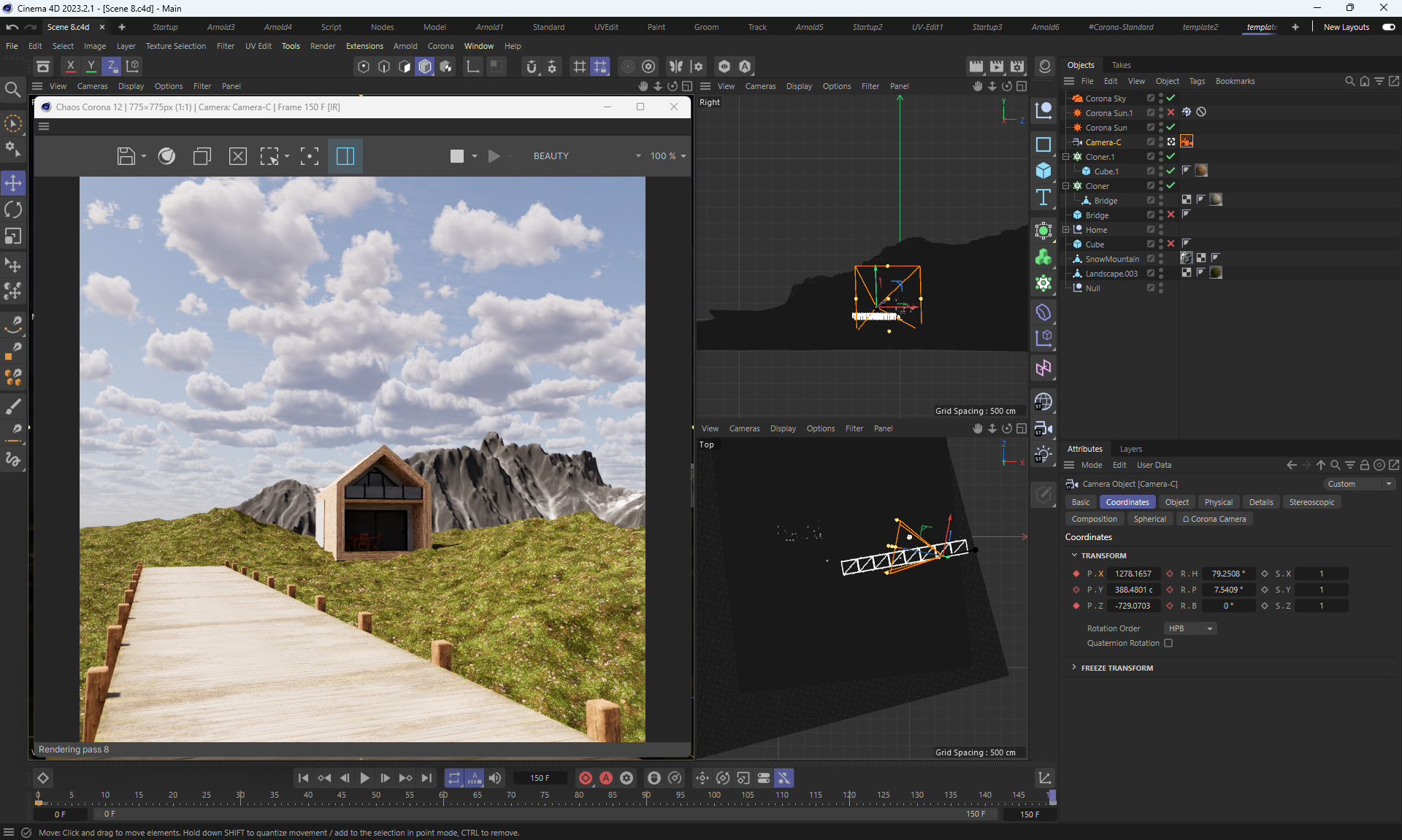This screenshot has width=1402, height=840.
Task: Click the P.X position value field
Action: (x=1133, y=574)
